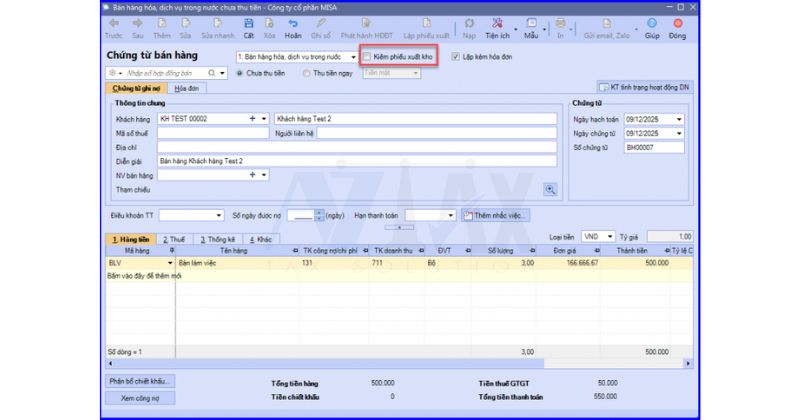
Task: Expand the Điều khoản TT dropdown
Action: pos(219,215)
